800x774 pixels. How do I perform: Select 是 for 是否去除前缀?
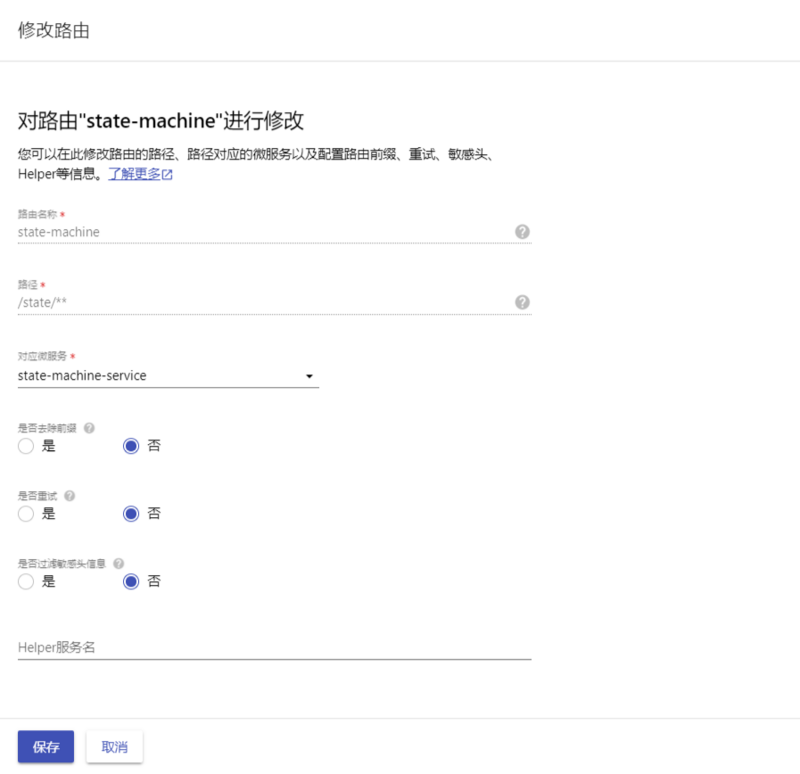(x=25, y=446)
